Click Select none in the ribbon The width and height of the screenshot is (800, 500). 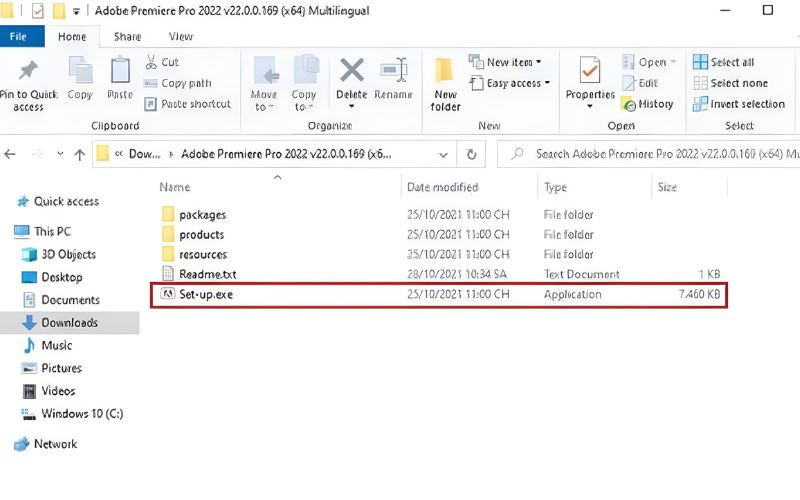(x=731, y=83)
